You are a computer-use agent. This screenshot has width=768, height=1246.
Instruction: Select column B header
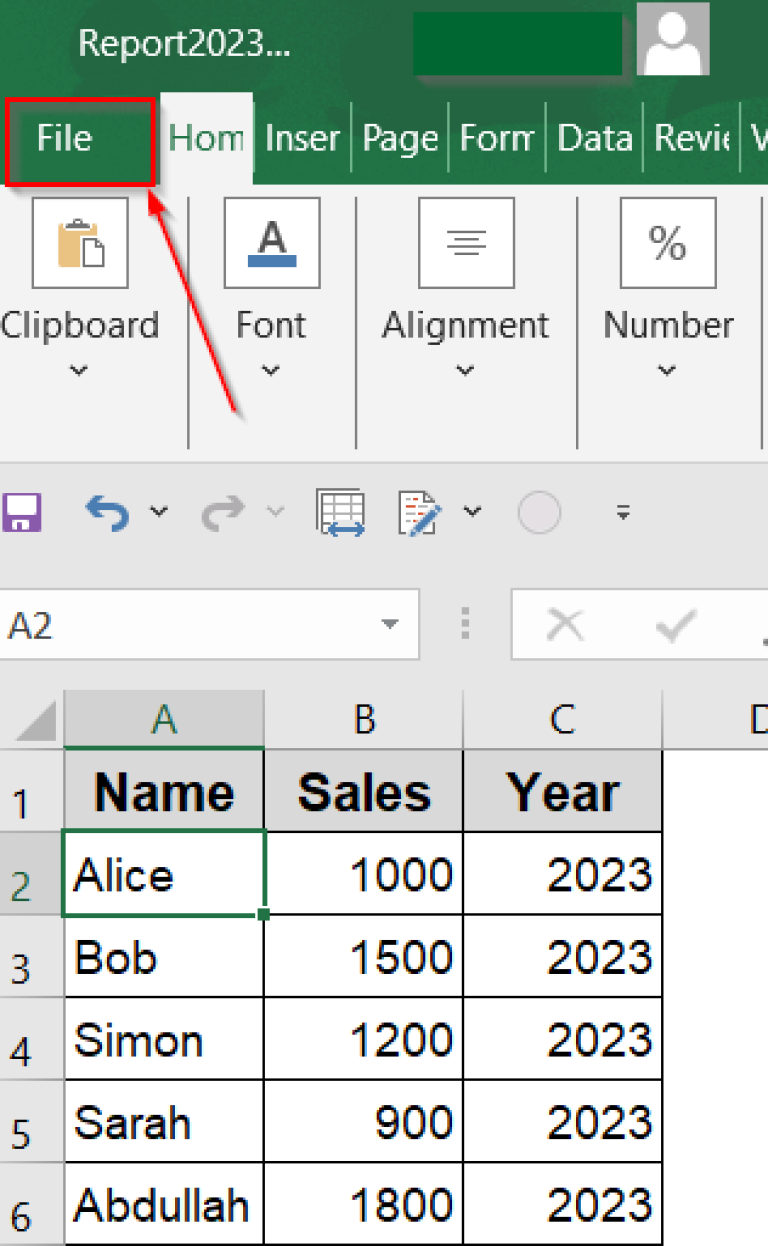point(364,720)
